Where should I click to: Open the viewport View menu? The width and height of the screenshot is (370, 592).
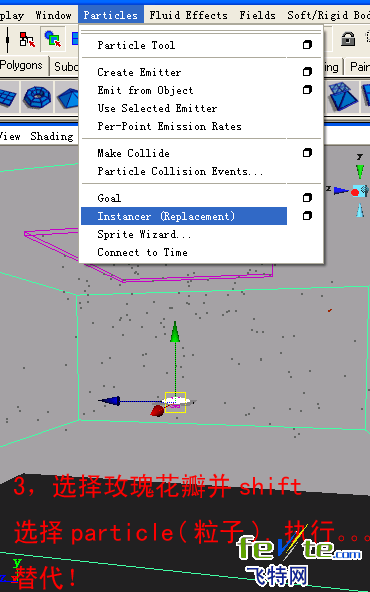point(10,136)
